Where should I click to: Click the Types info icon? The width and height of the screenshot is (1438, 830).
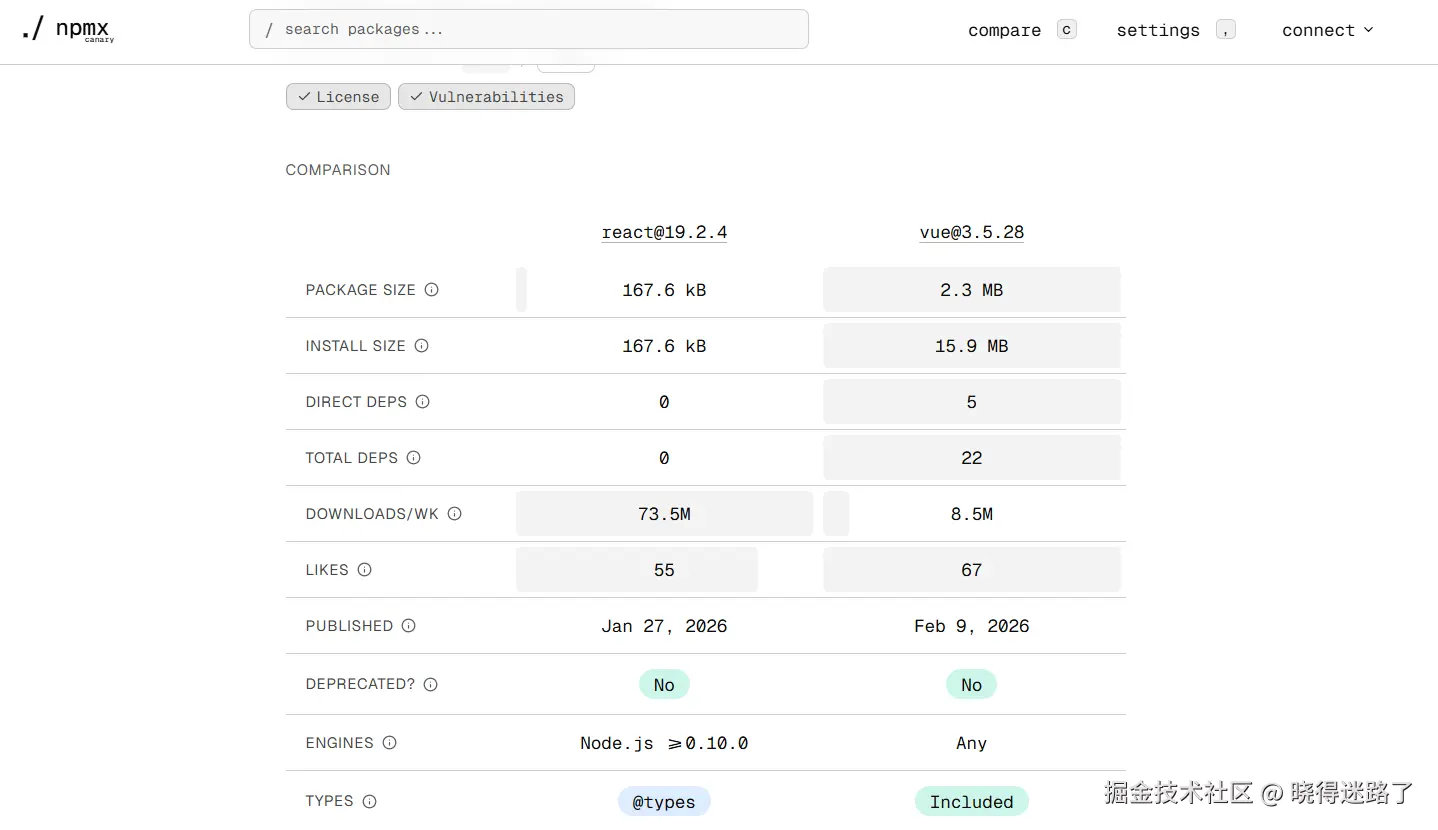click(369, 801)
